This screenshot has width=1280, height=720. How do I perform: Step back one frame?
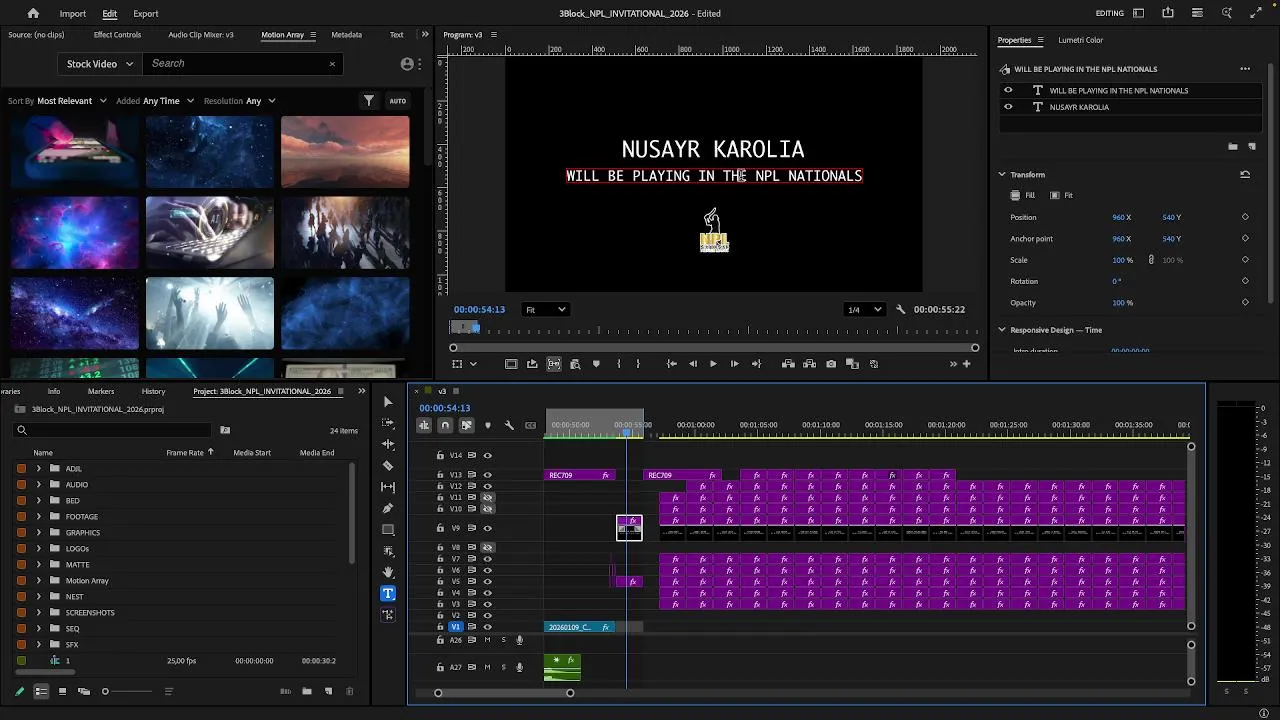pyautogui.click(x=693, y=364)
